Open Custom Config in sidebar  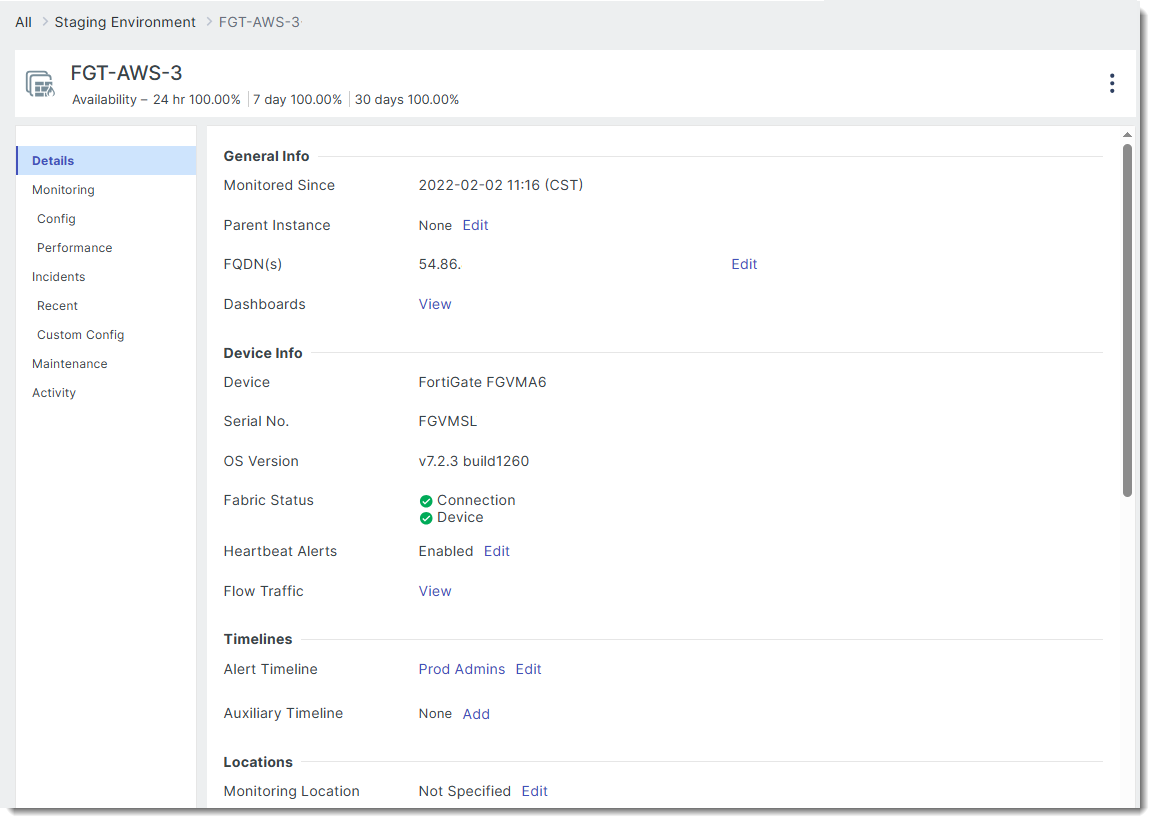[80, 335]
